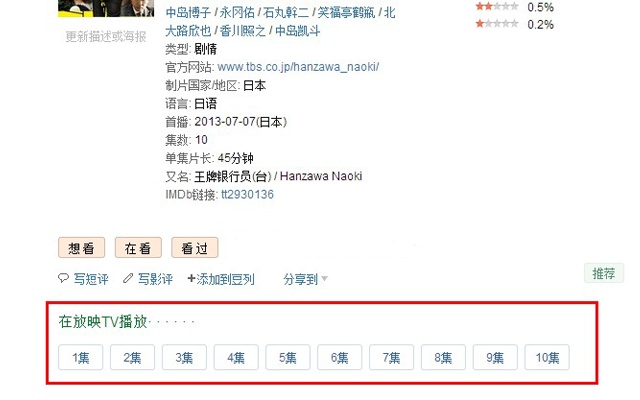Open IMDb link tt2930136
640x400 pixels.
pos(247,194)
